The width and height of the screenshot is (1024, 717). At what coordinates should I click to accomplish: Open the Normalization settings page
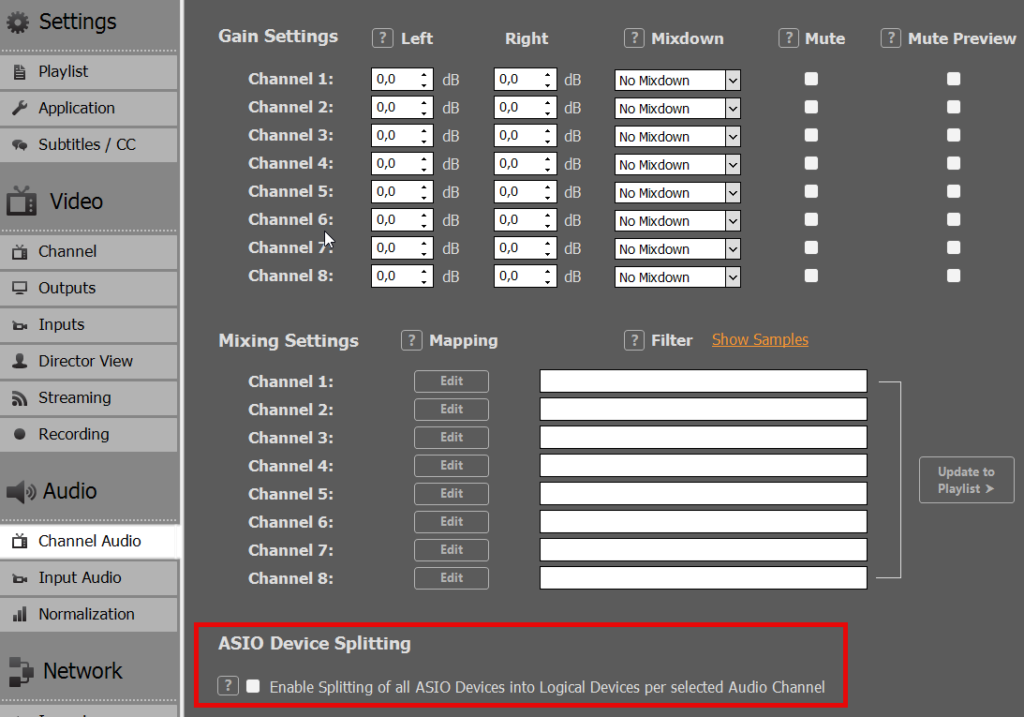[x=89, y=614]
